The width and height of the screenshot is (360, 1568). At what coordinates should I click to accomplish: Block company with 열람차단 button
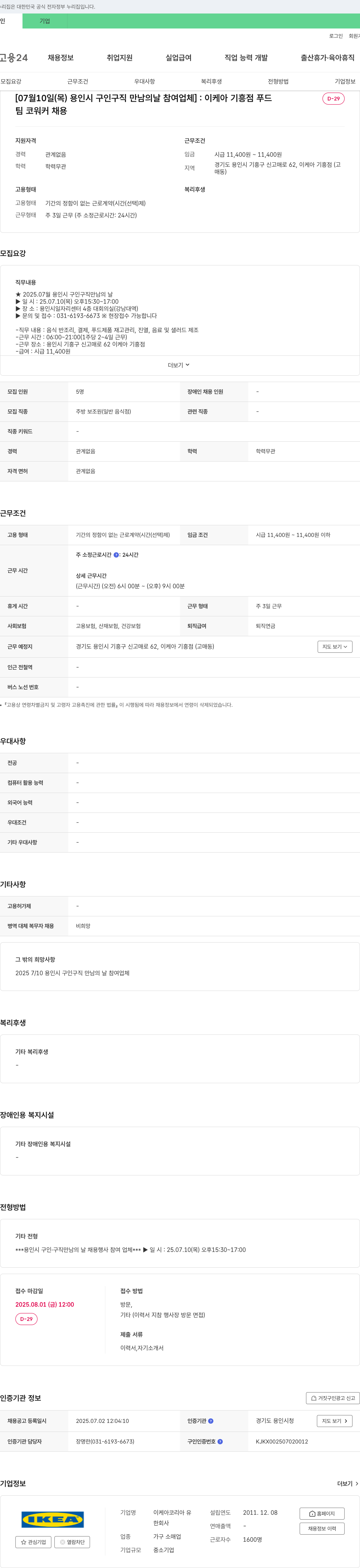tap(72, 1542)
